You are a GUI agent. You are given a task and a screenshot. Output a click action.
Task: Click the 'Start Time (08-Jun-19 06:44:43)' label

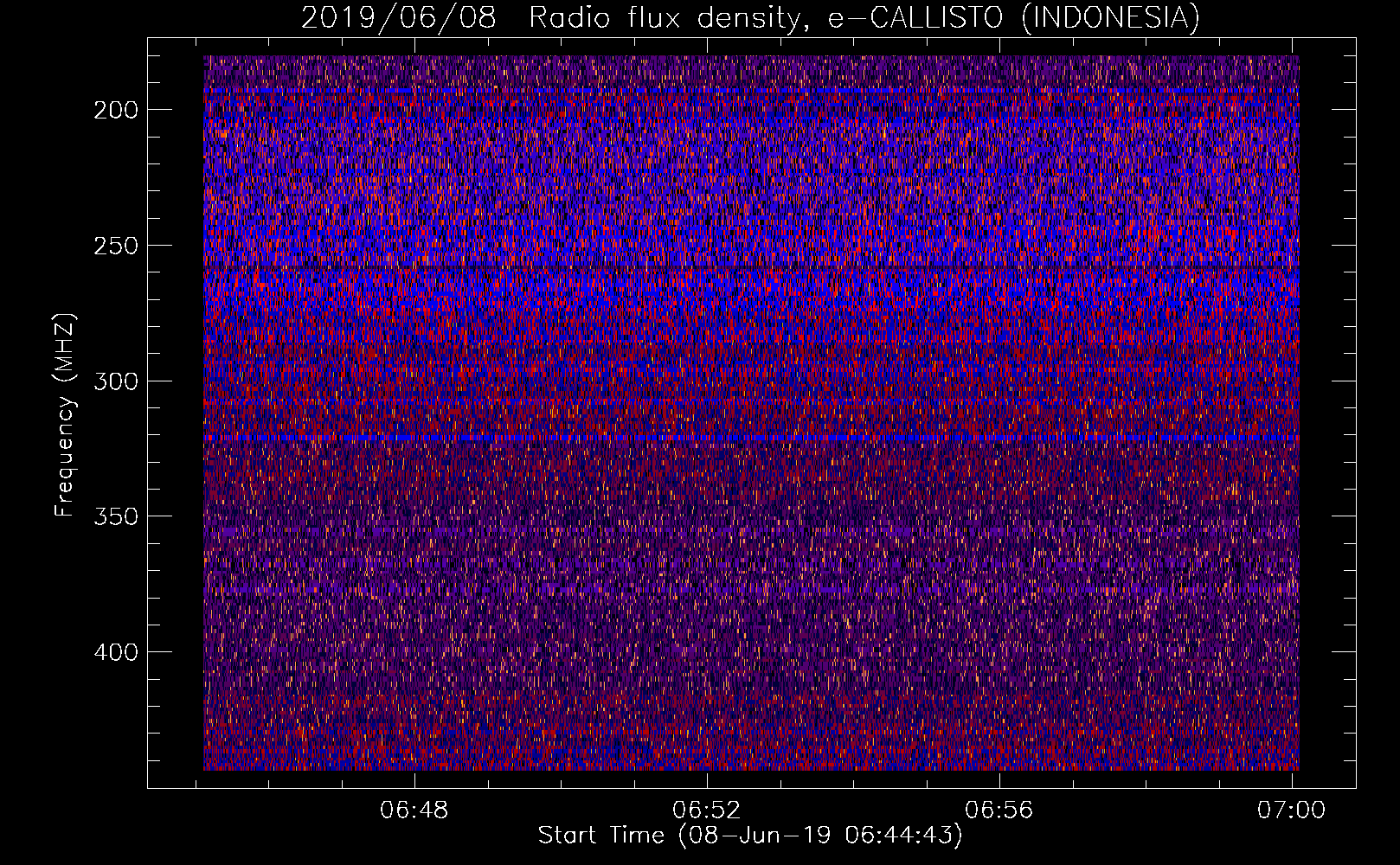(x=750, y=836)
